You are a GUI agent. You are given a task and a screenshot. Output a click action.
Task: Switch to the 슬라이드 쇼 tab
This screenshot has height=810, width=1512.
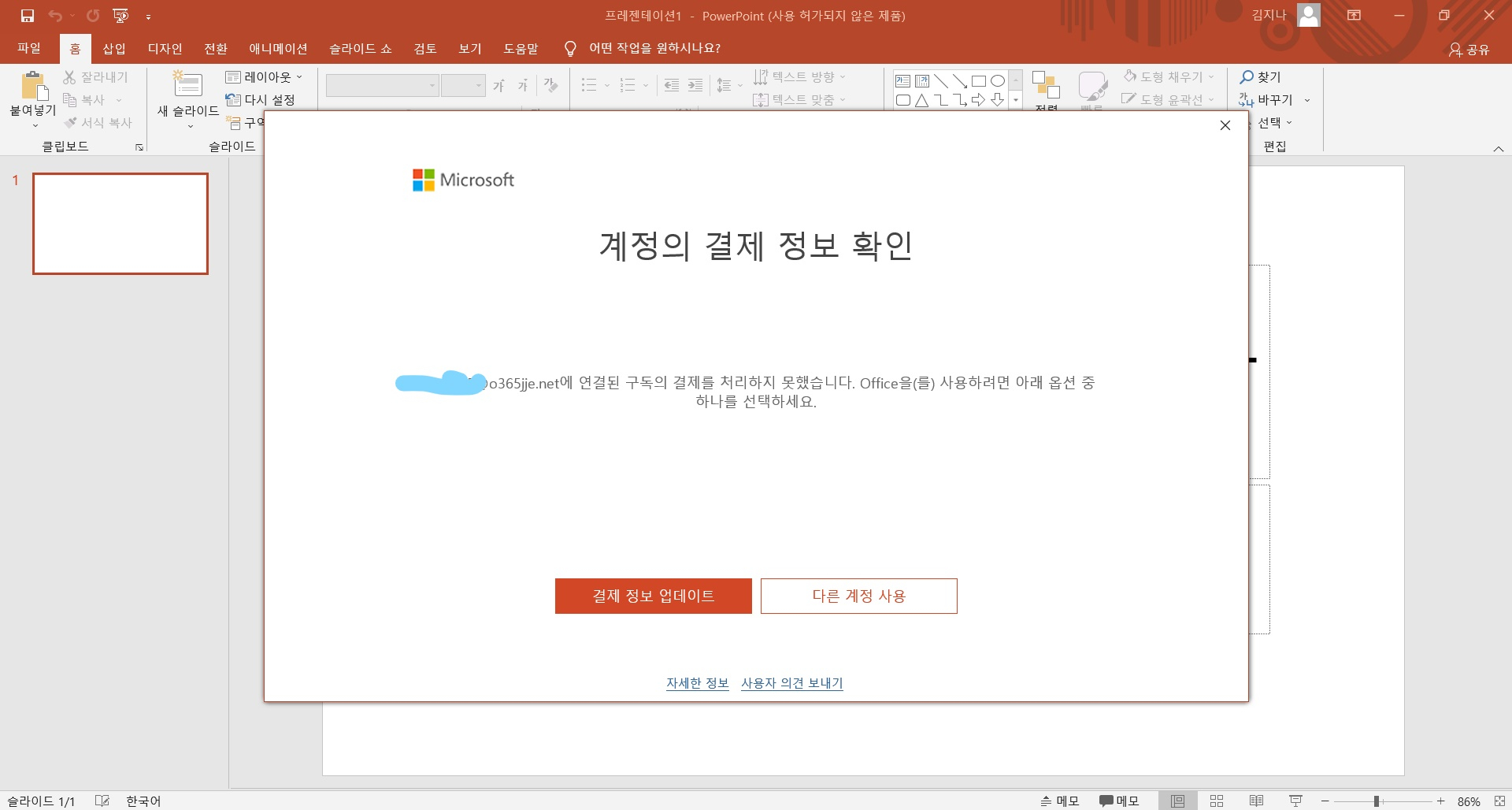coord(360,49)
